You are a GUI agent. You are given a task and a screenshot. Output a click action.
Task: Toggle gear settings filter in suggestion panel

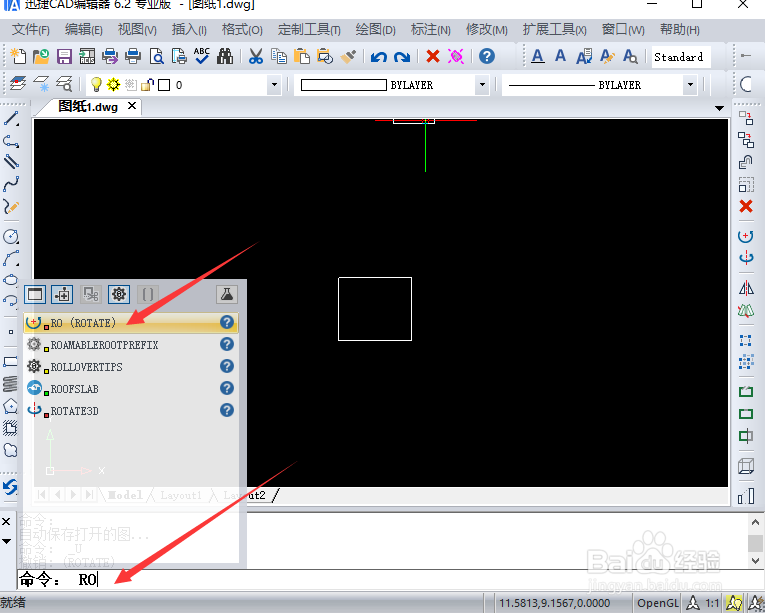click(119, 294)
